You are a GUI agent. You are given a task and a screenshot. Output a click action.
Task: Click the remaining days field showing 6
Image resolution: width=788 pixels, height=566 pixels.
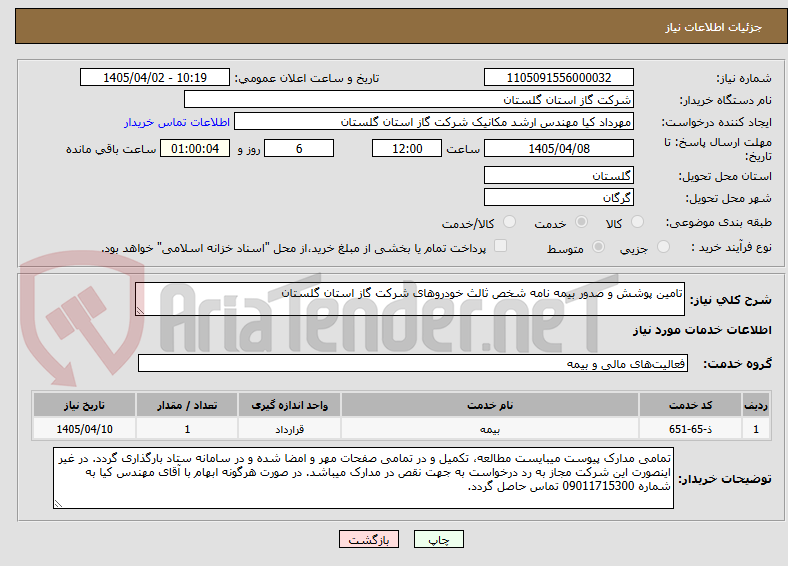[299, 148]
